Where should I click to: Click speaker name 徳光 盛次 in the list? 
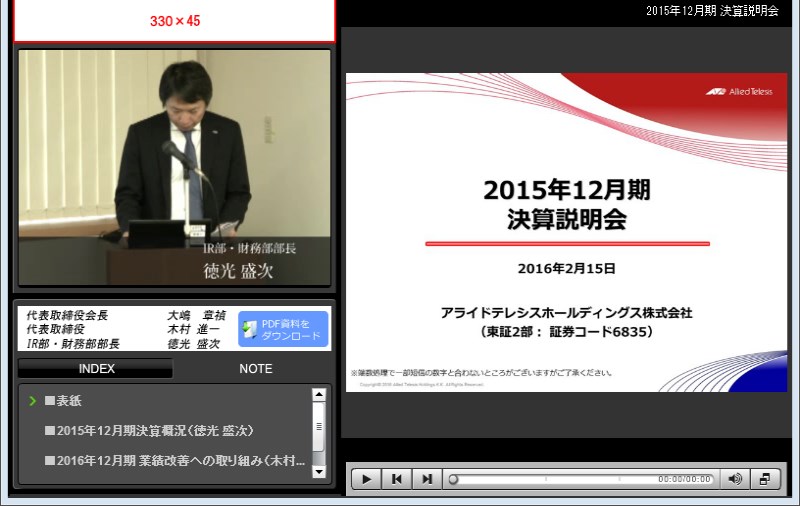pos(194,344)
